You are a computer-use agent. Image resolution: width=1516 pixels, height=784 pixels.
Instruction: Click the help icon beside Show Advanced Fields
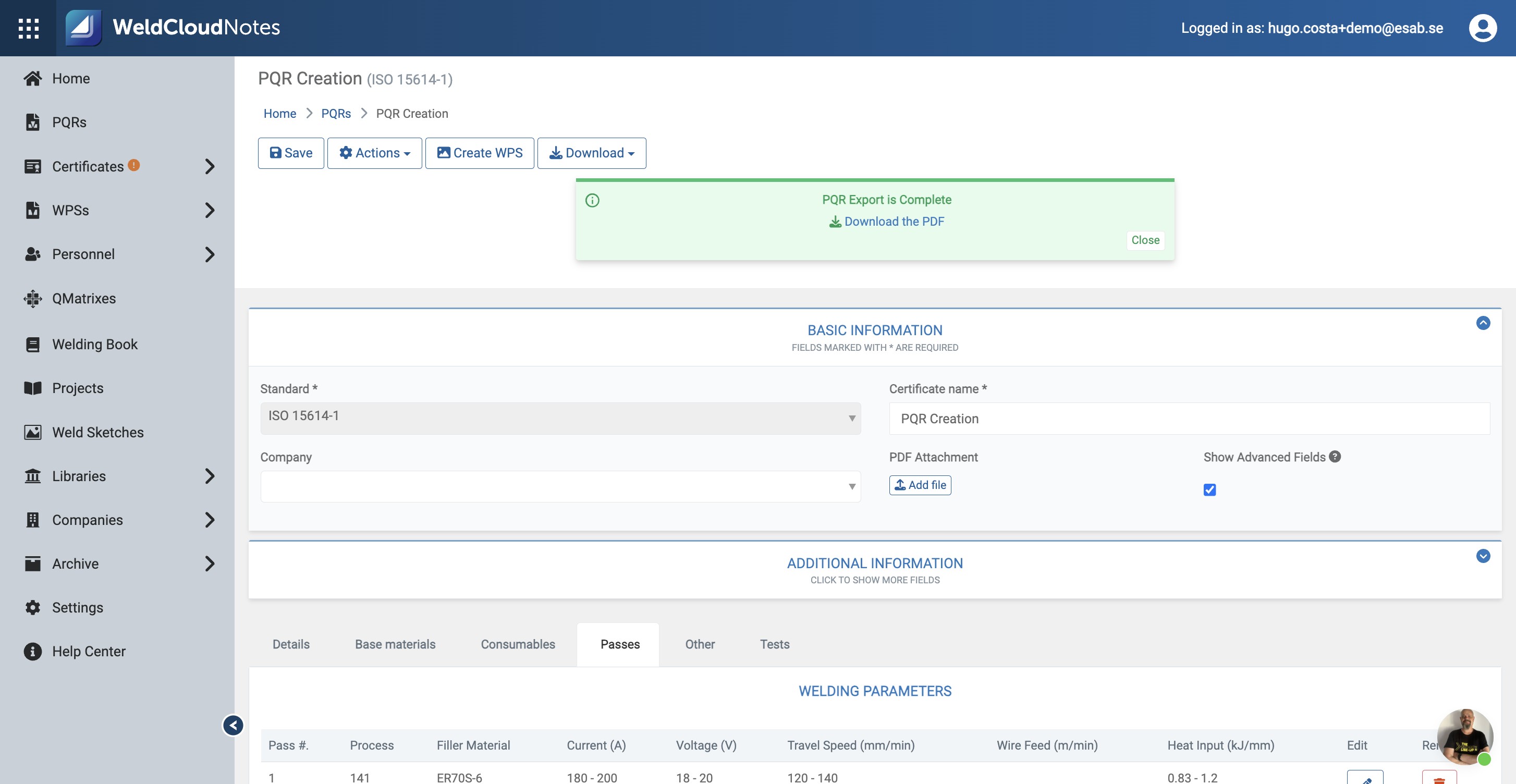[x=1335, y=457]
